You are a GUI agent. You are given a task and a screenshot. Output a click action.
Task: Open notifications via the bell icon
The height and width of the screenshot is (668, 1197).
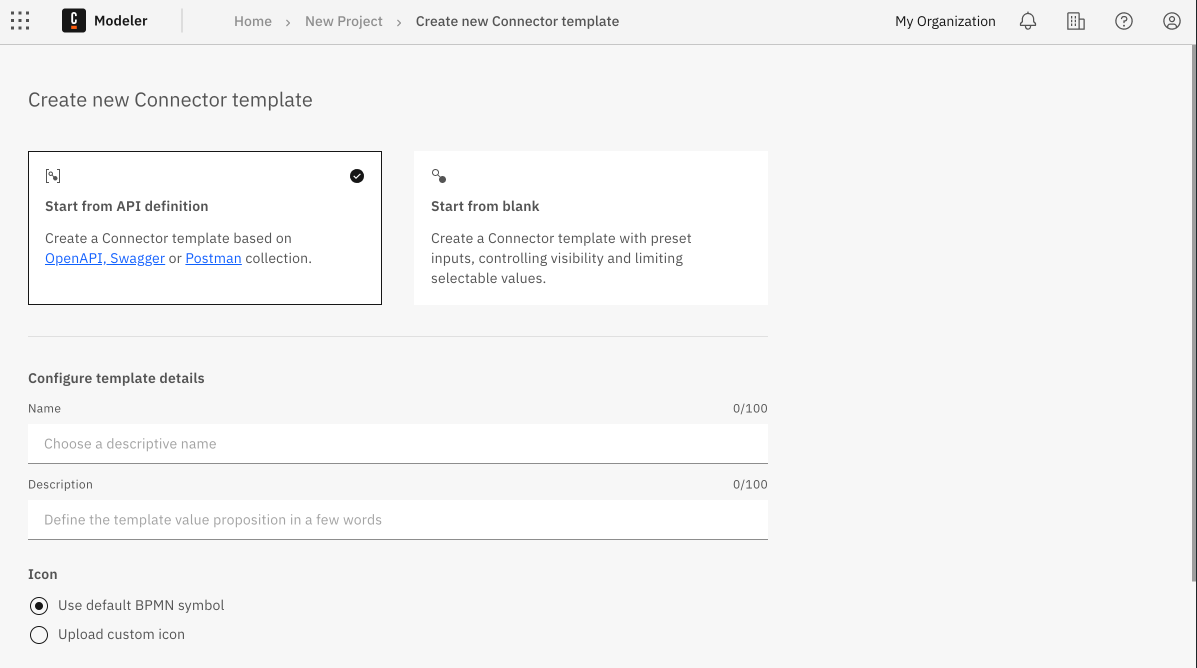pyautogui.click(x=1027, y=20)
